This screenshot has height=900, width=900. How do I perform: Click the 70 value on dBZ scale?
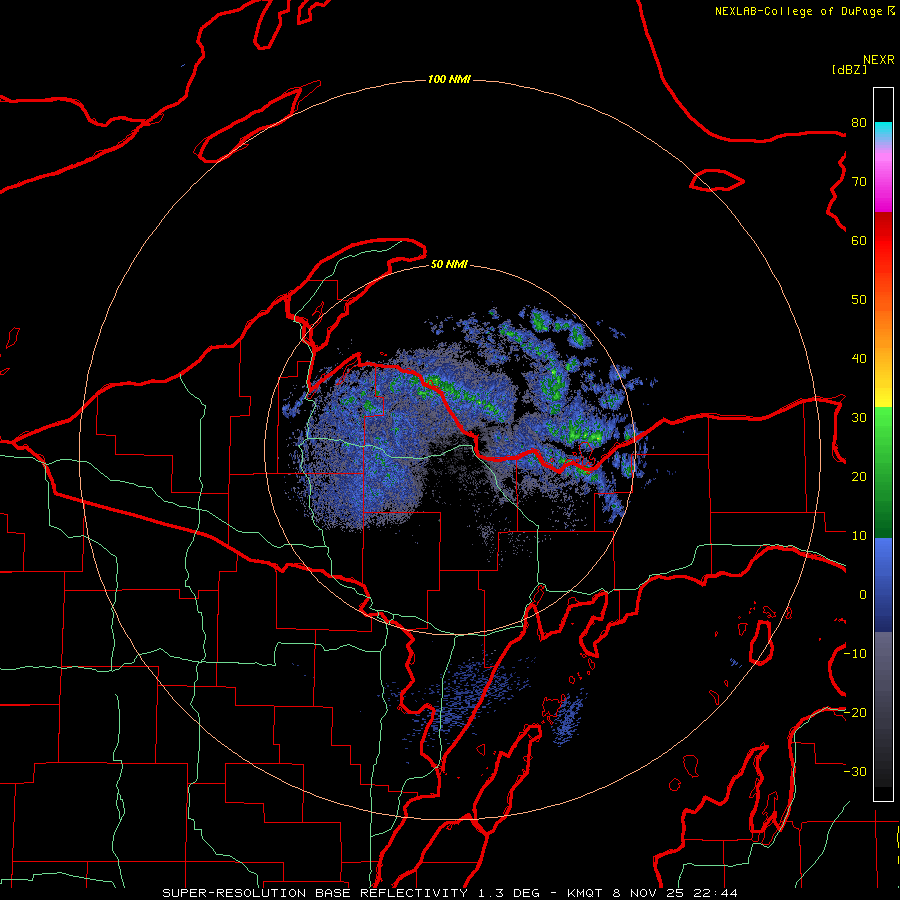point(859,181)
